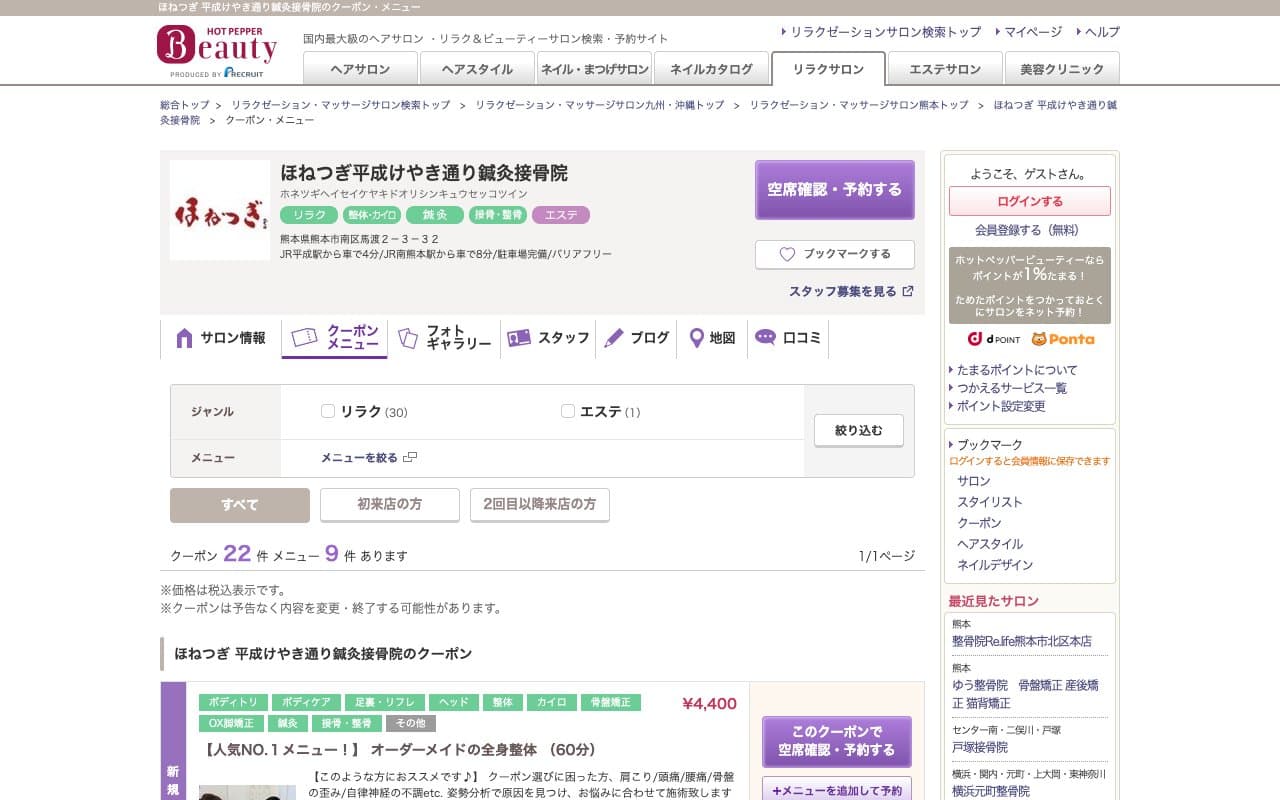Click the map pin icon for 地図
1280x800 pixels.
pos(696,338)
